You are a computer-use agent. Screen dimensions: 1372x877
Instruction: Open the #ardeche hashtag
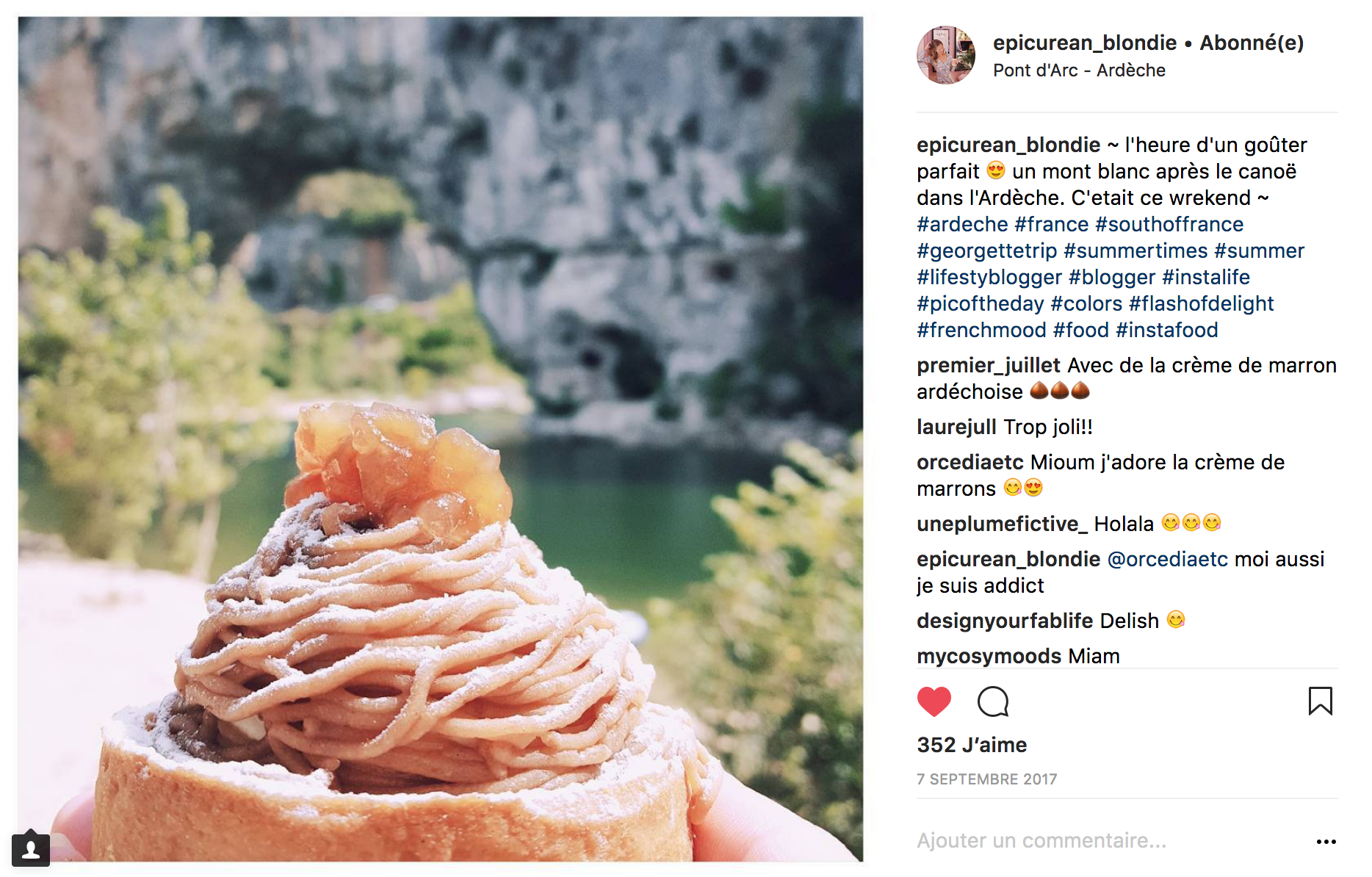click(x=962, y=224)
